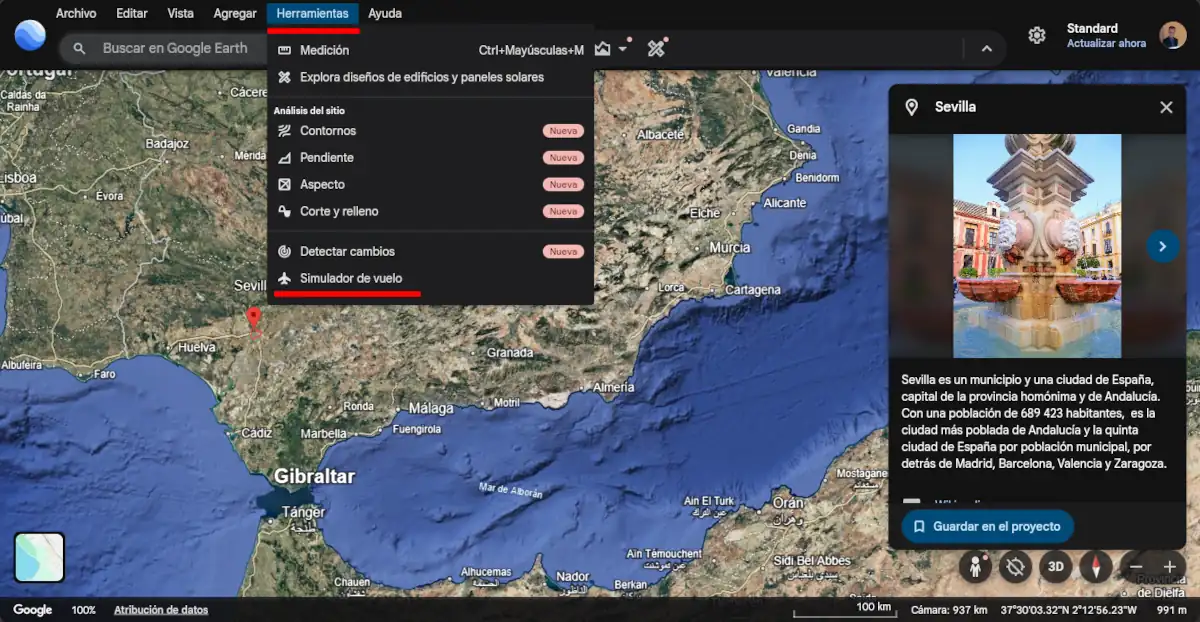Image resolution: width=1200 pixels, height=622 pixels.
Task: Click the Contornos icon in the menu
Action: coord(284,131)
